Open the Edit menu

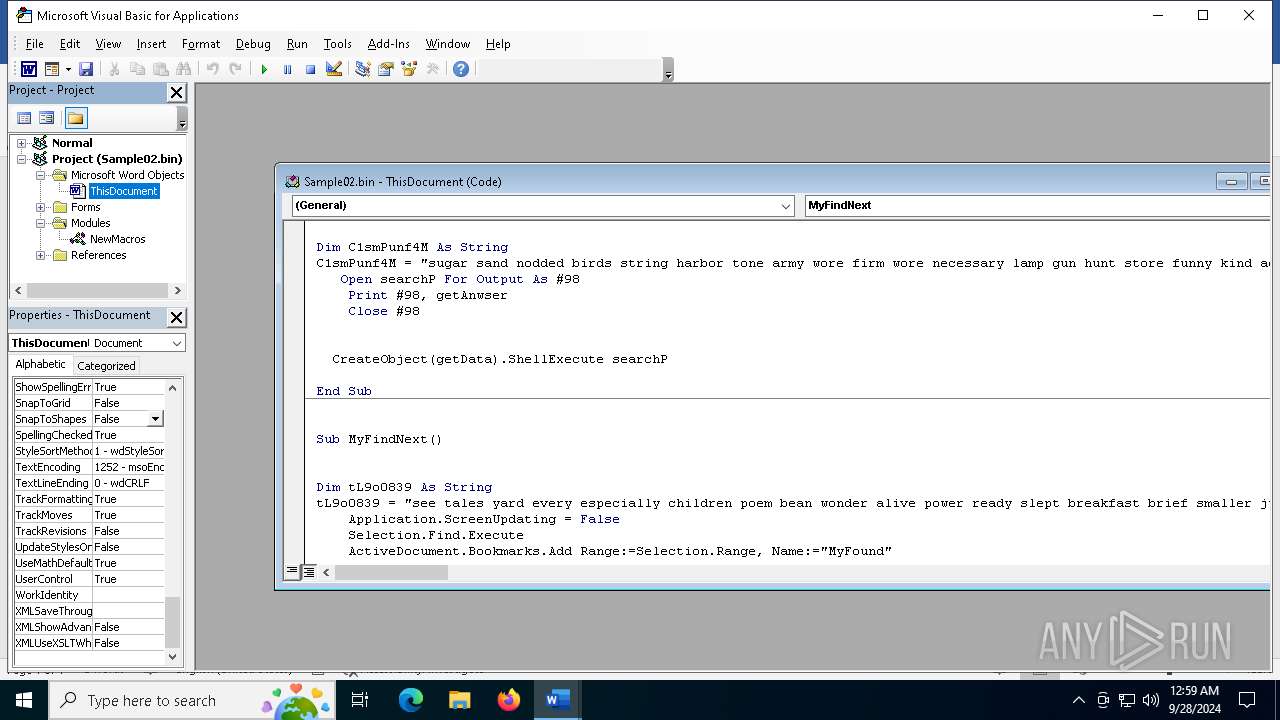70,44
